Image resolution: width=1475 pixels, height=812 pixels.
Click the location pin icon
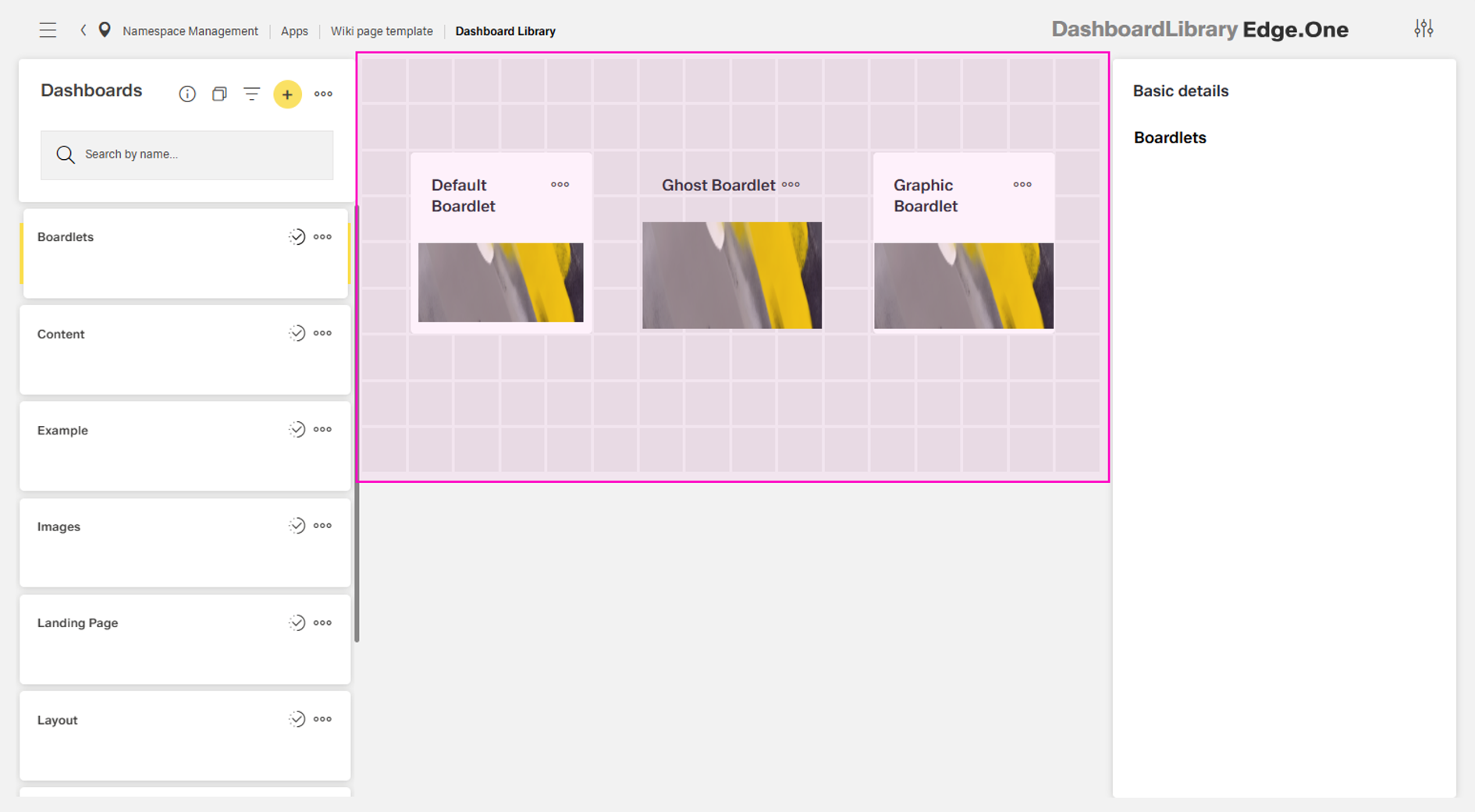(105, 30)
